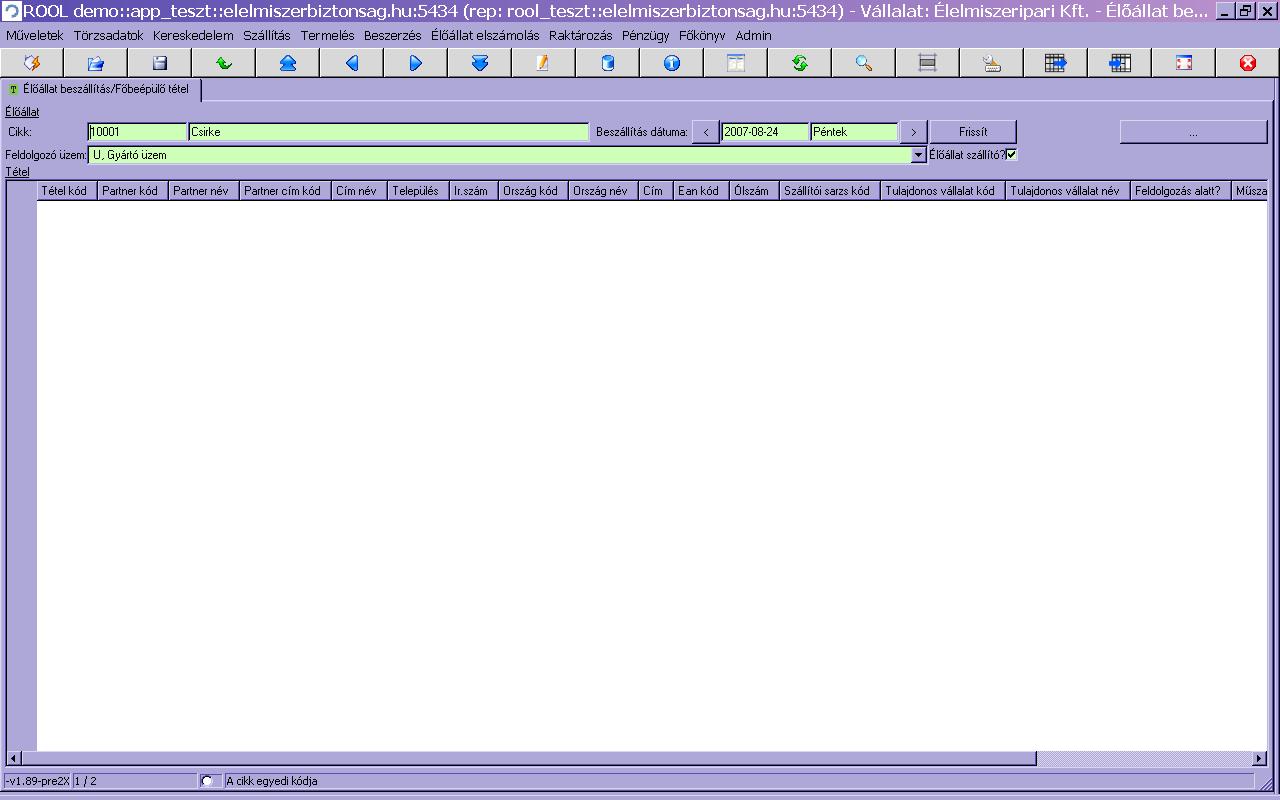The image size is (1280, 800).
Task: Open the Főkönyv menu
Action: click(x=702, y=35)
